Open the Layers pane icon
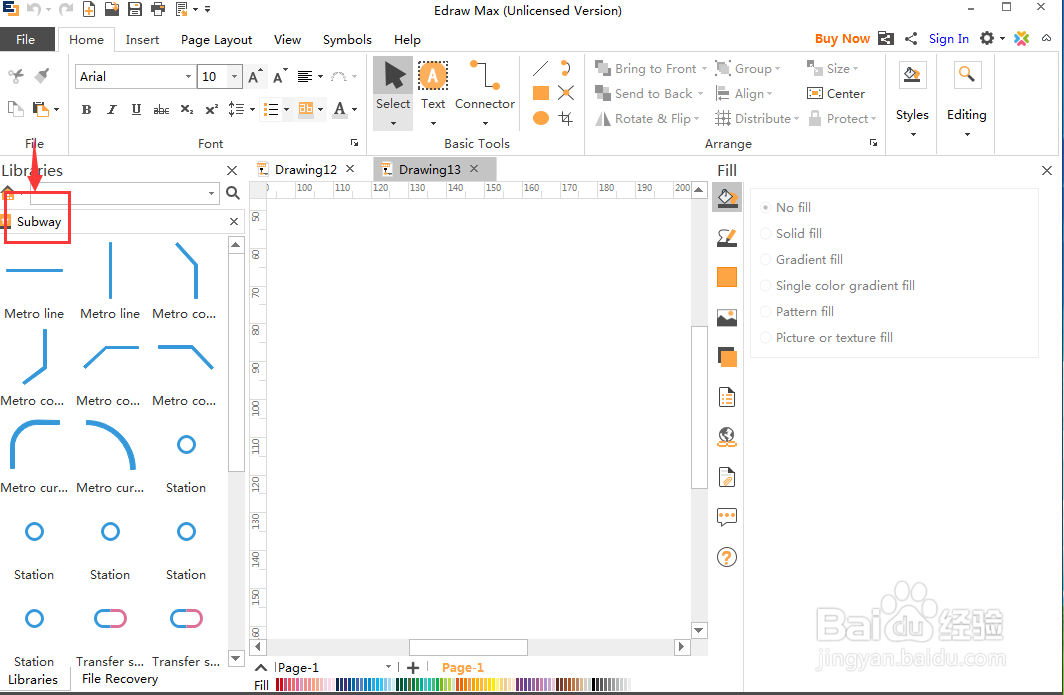The image size is (1064, 695). point(726,356)
